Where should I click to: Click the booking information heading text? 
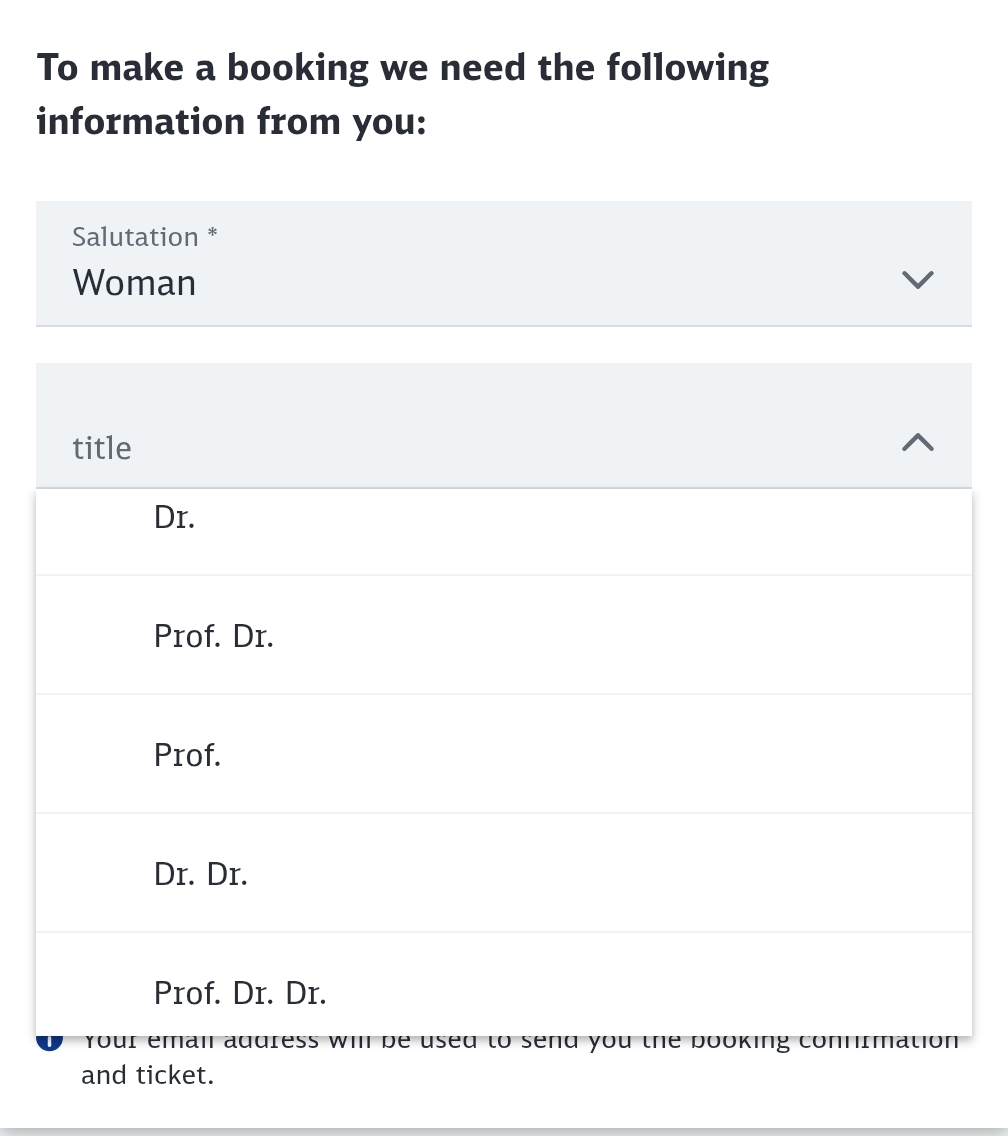coord(403,95)
